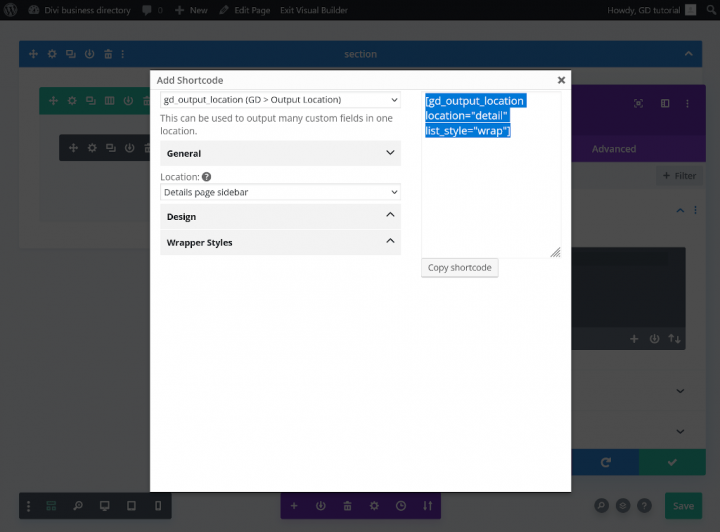The image size is (720, 532).
Task: Click the blue section move icon
Action: tap(32, 54)
